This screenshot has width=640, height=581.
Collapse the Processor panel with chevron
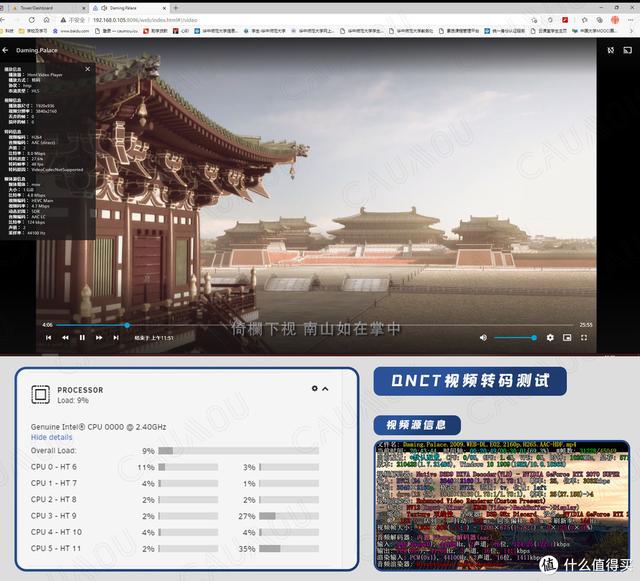325,389
